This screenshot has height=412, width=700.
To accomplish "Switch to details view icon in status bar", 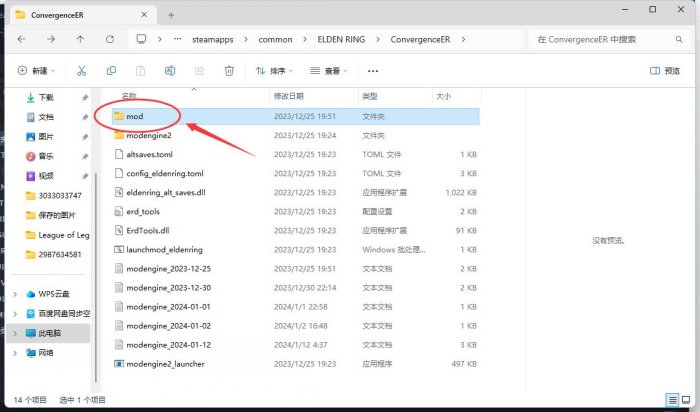I will click(x=672, y=400).
